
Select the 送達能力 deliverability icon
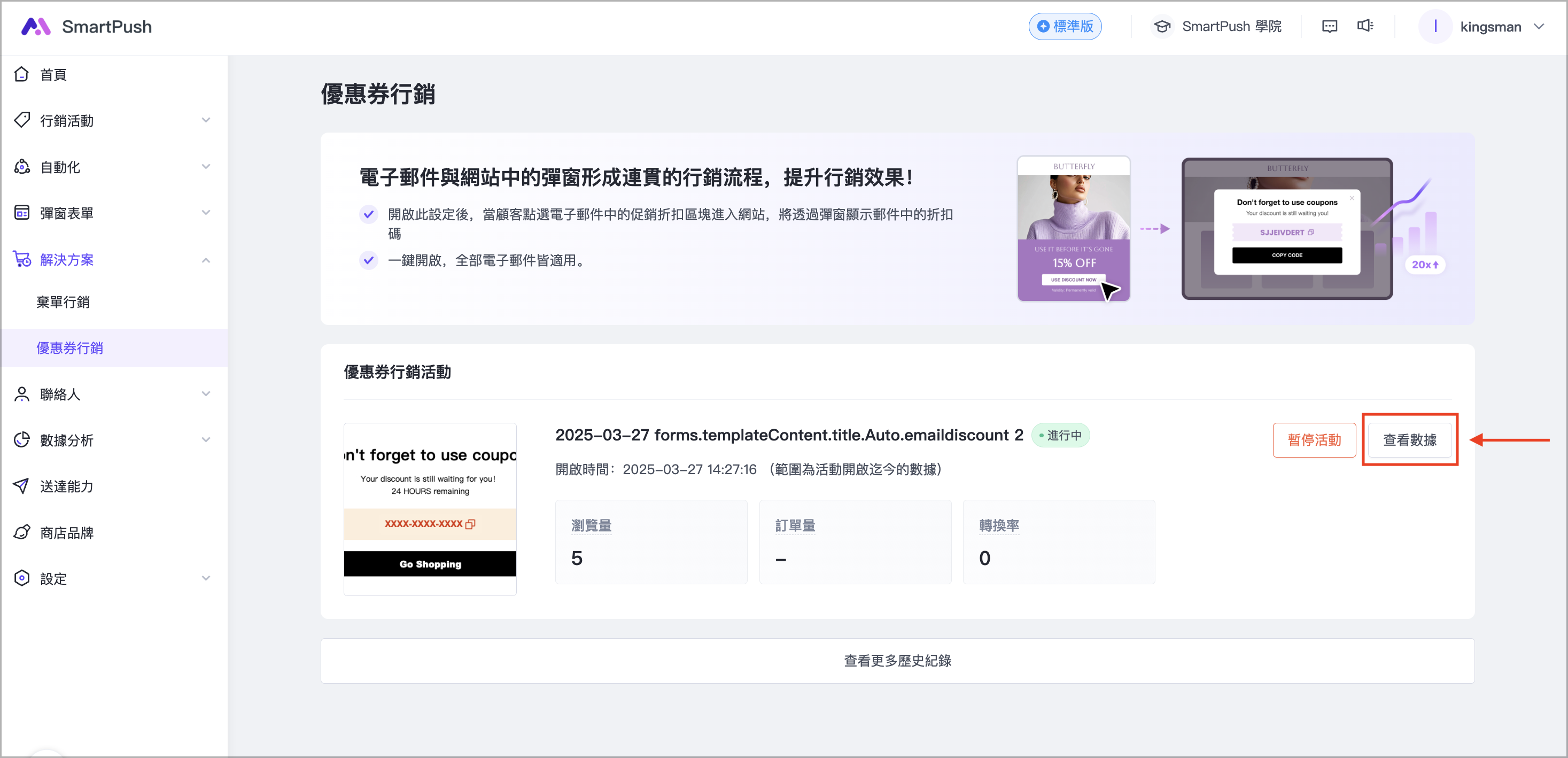(x=21, y=486)
